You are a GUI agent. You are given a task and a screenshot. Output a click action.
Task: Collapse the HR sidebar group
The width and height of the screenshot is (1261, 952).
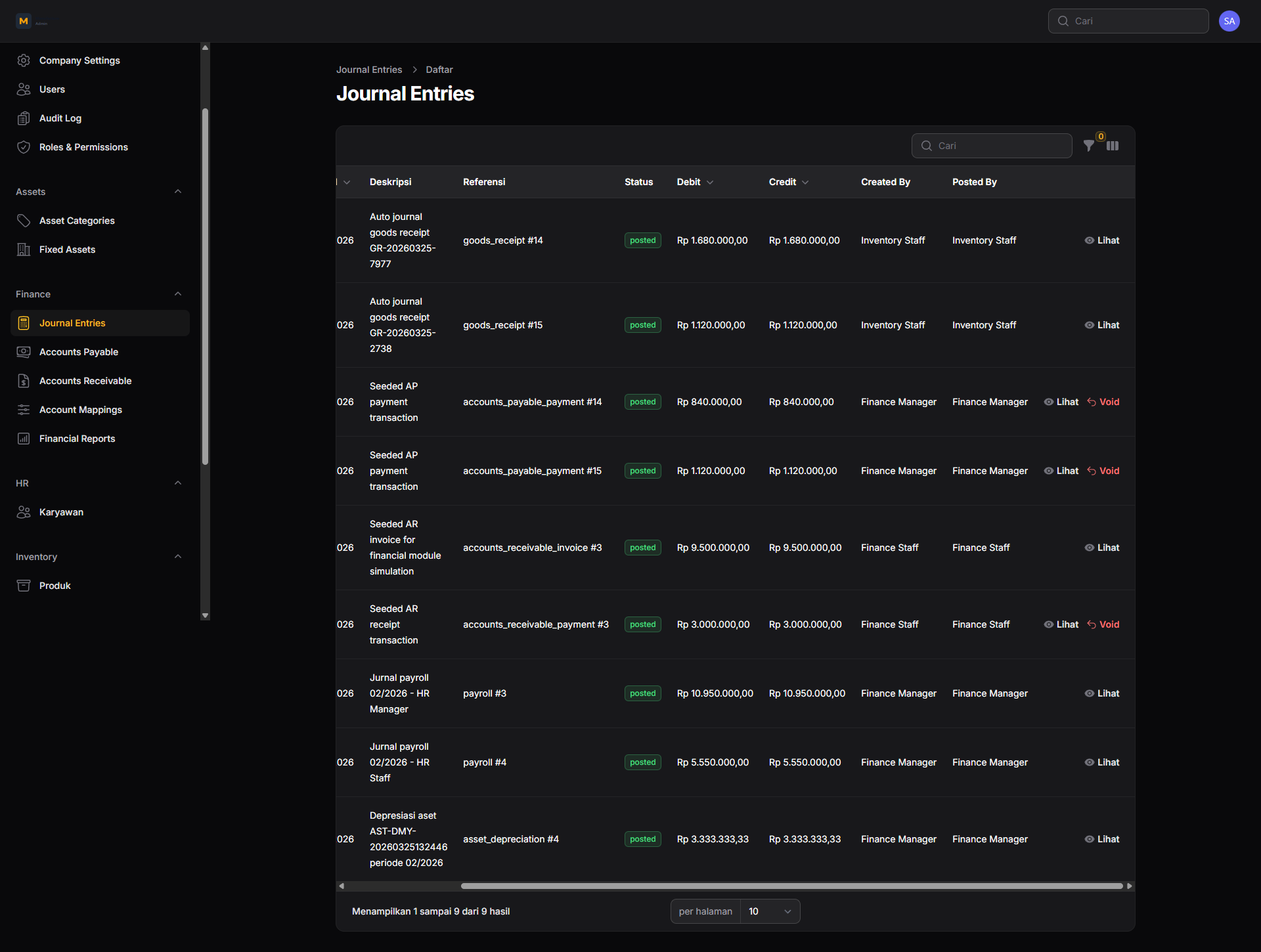(178, 483)
